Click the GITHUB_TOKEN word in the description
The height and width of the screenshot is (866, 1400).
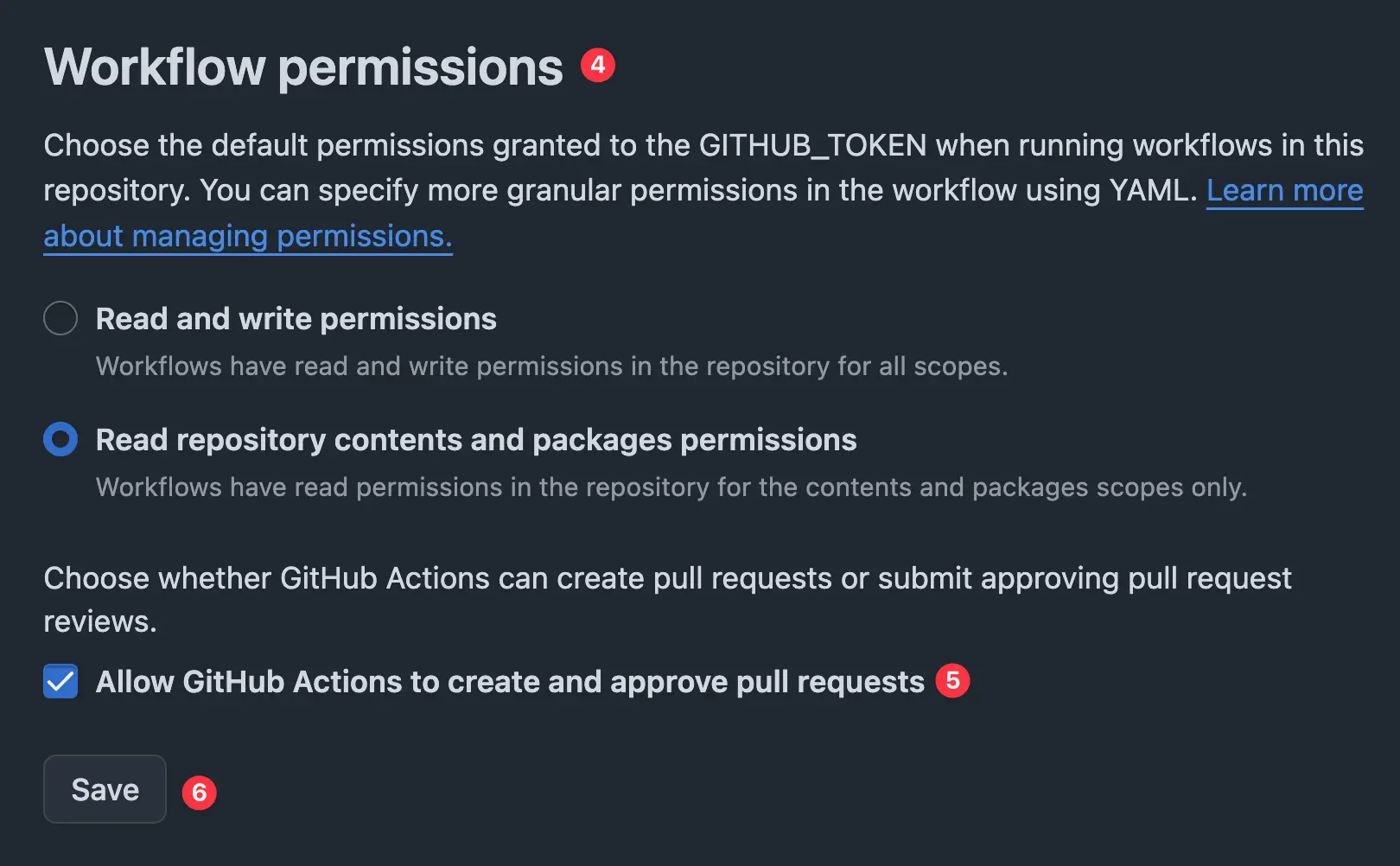[812, 145]
